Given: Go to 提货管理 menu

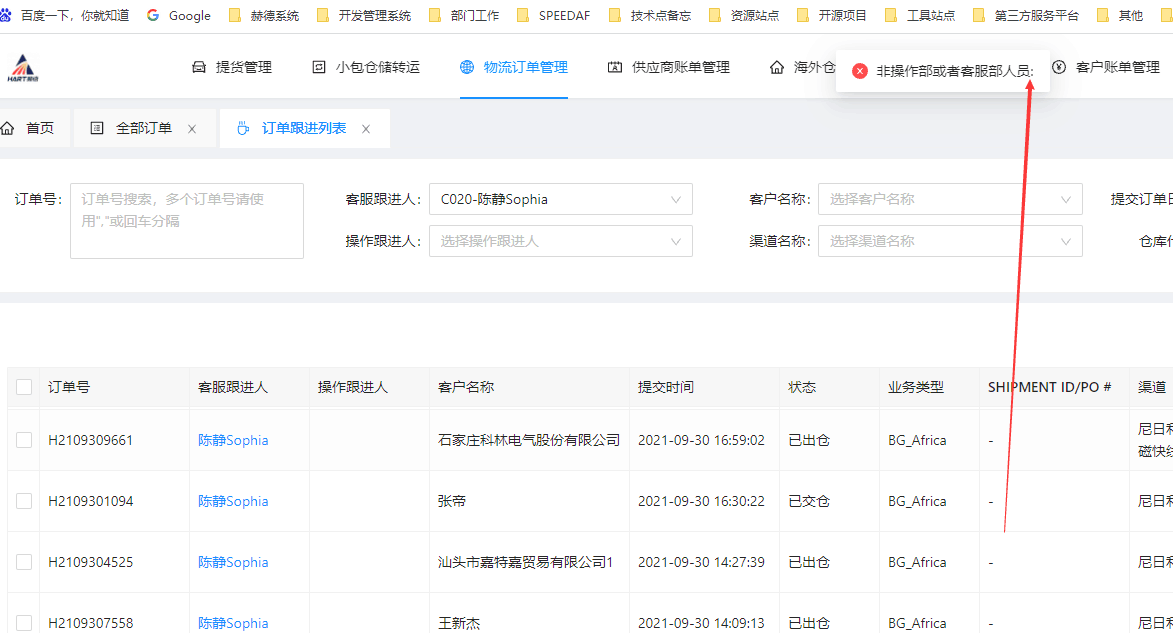Looking at the screenshot, I should [232, 67].
